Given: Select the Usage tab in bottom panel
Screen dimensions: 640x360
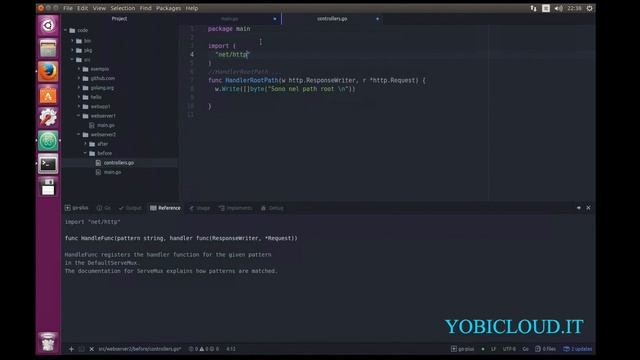Looking at the screenshot, I should (x=200, y=208).
